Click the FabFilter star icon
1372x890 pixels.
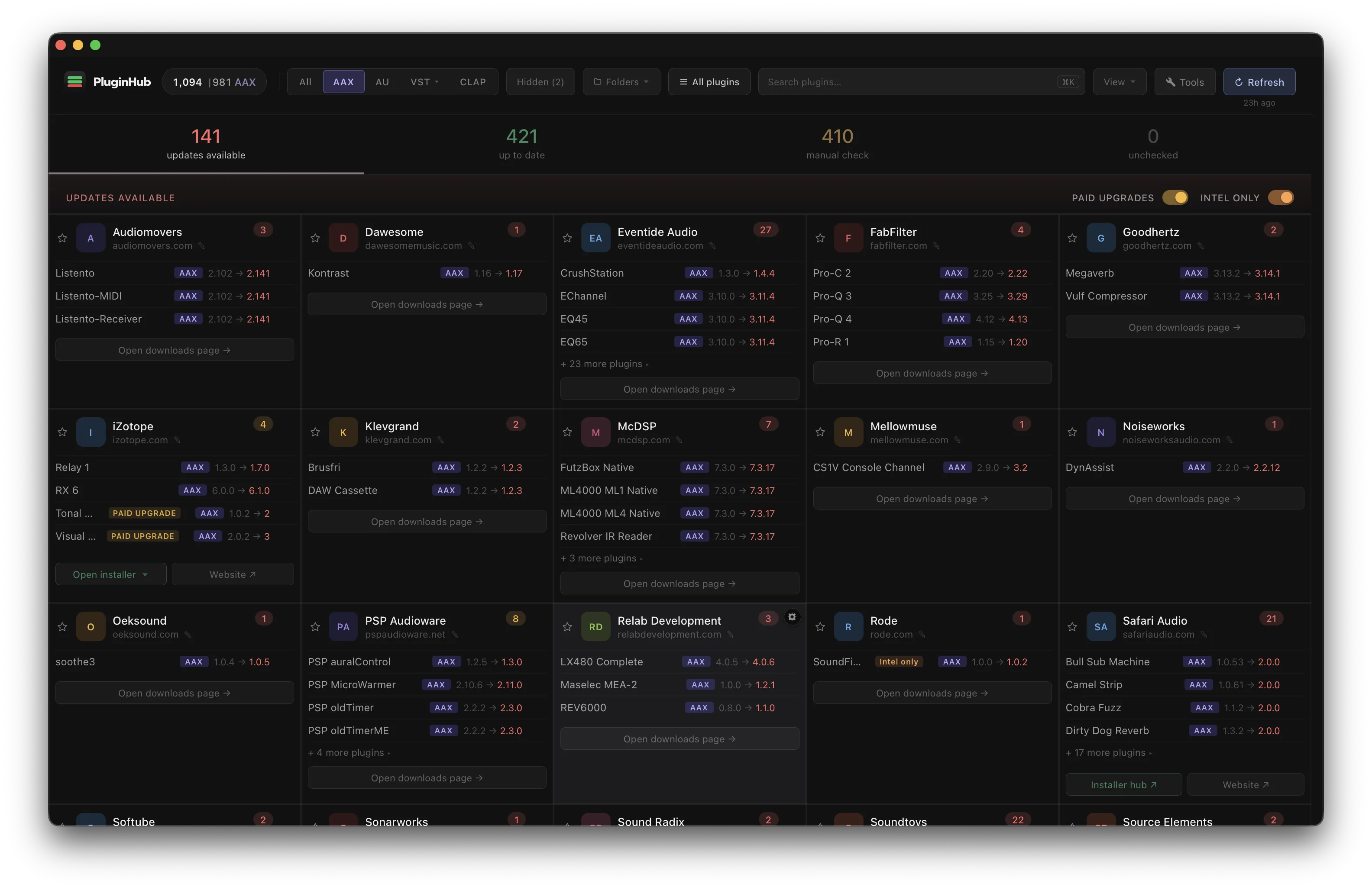point(820,238)
